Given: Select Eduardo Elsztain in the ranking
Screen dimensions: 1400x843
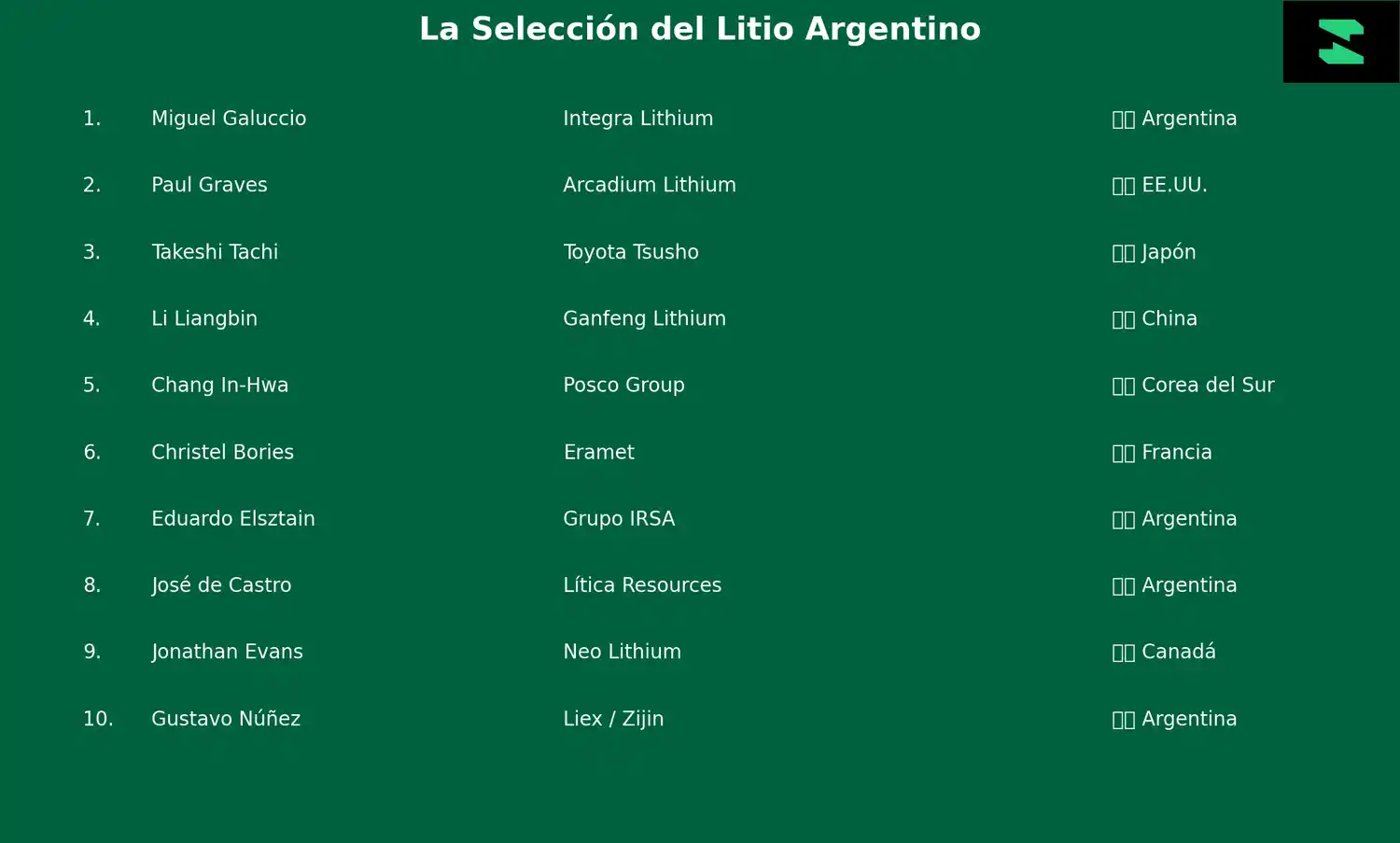Looking at the screenshot, I should [x=232, y=518].
